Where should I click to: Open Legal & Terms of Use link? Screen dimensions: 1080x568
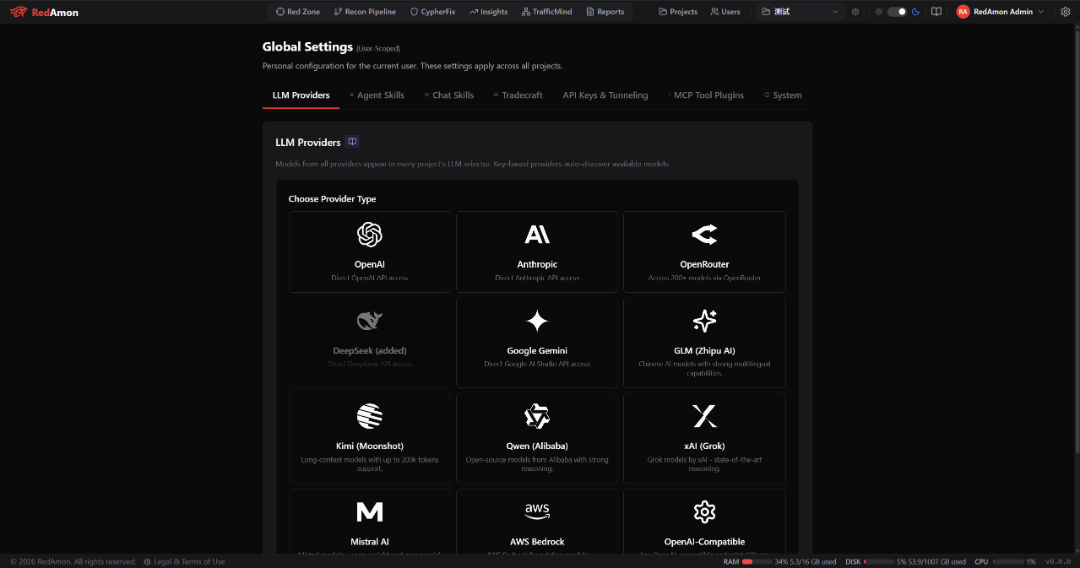(x=185, y=562)
